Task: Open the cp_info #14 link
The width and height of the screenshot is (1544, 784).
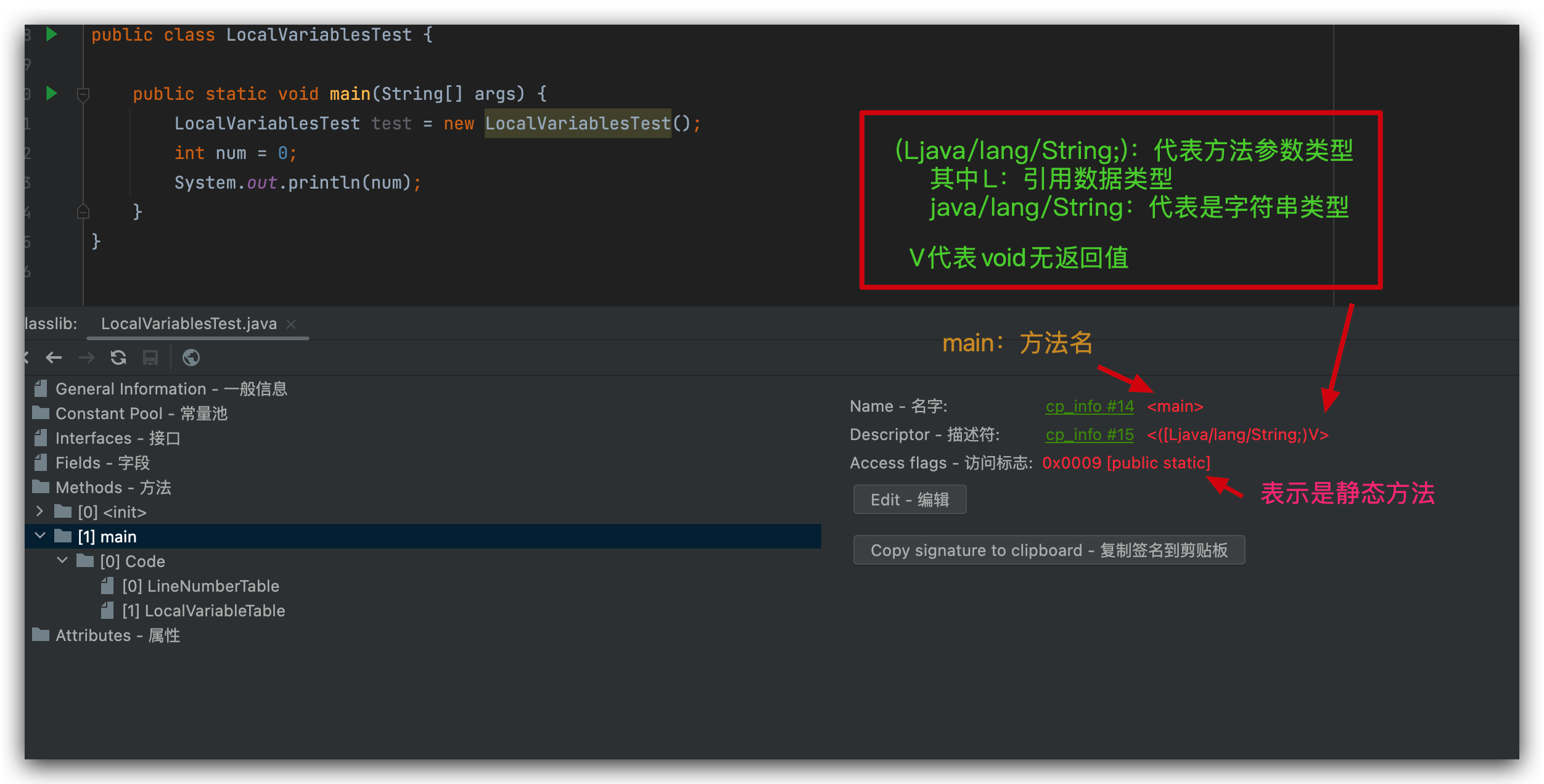Action: [1089, 406]
